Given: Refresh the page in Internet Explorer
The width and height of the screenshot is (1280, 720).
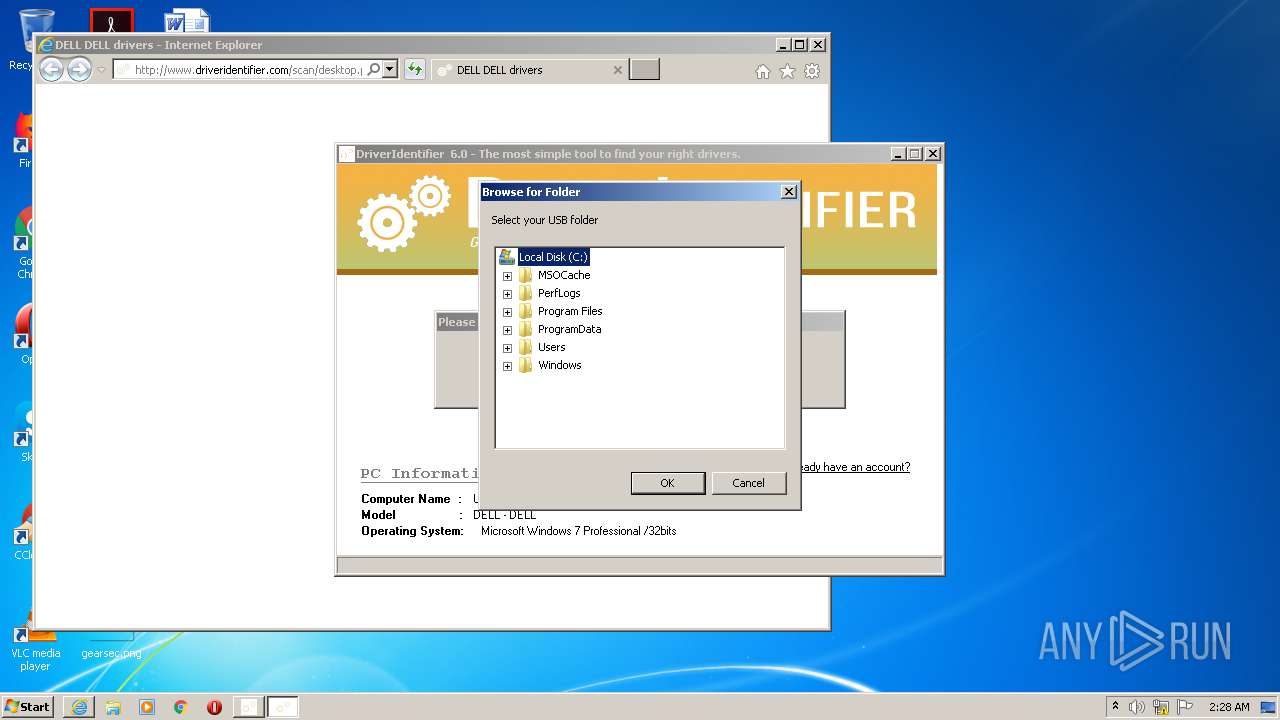Looking at the screenshot, I should (414, 70).
